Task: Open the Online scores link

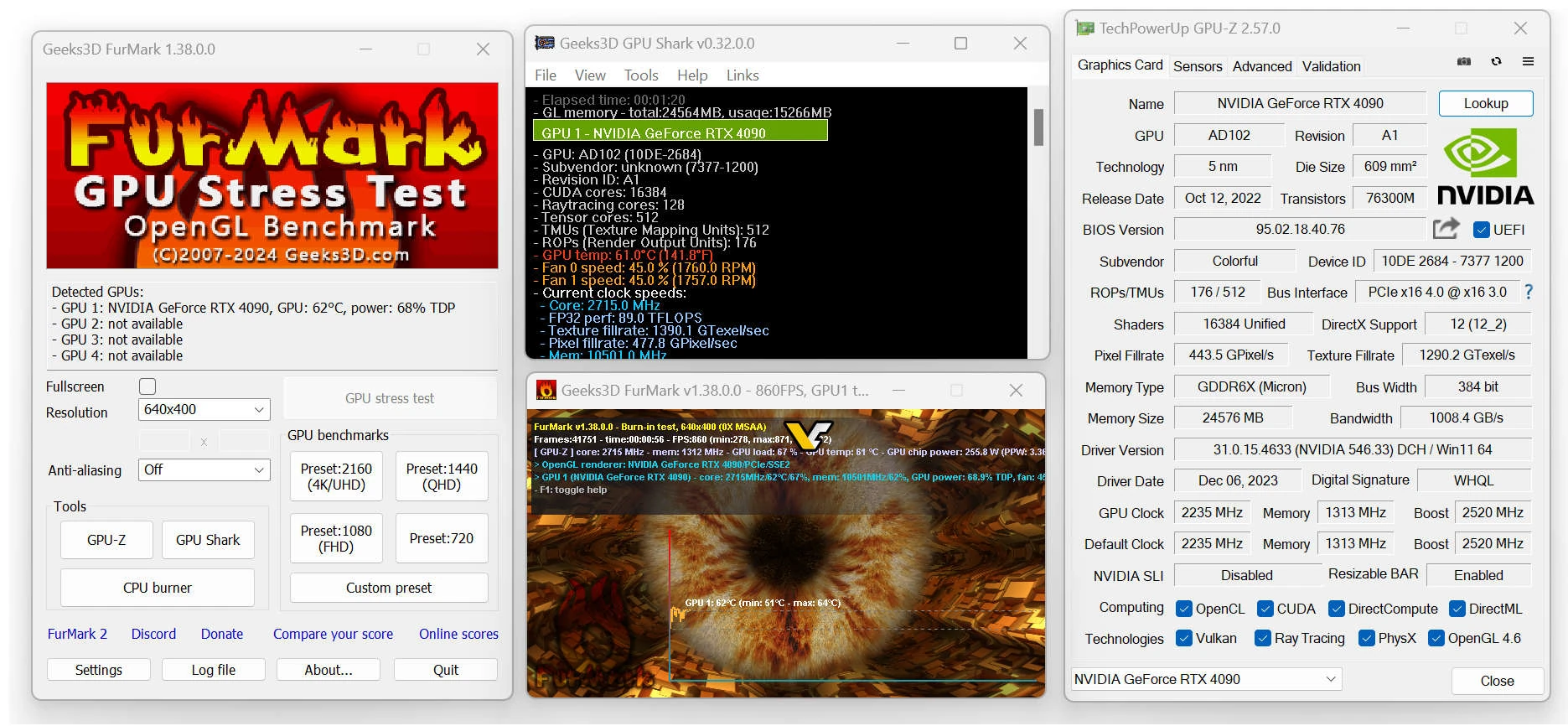Action: click(458, 634)
